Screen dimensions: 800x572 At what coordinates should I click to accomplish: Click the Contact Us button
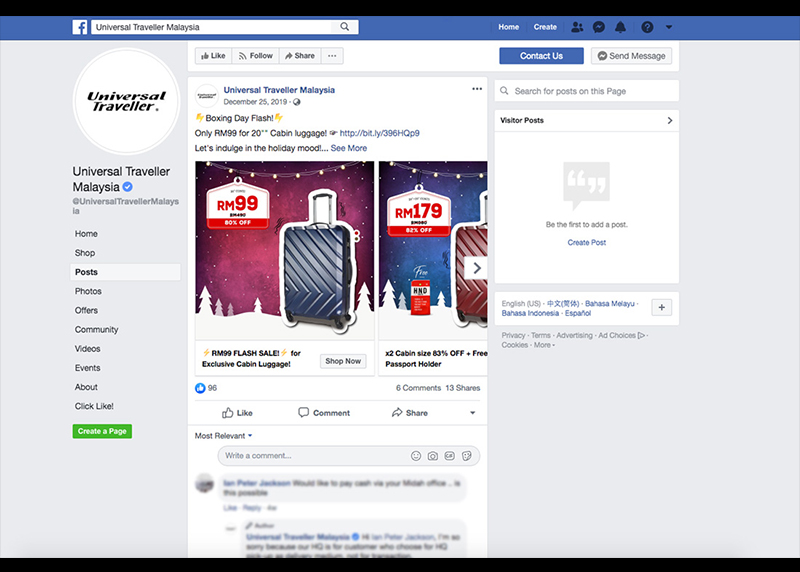[x=541, y=56]
